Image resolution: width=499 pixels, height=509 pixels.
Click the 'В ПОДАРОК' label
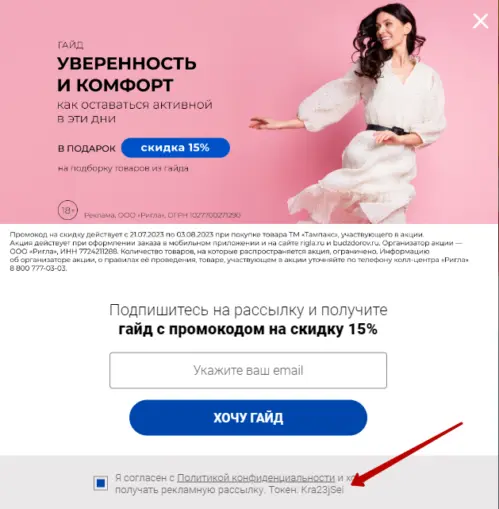pyautogui.click(x=87, y=148)
